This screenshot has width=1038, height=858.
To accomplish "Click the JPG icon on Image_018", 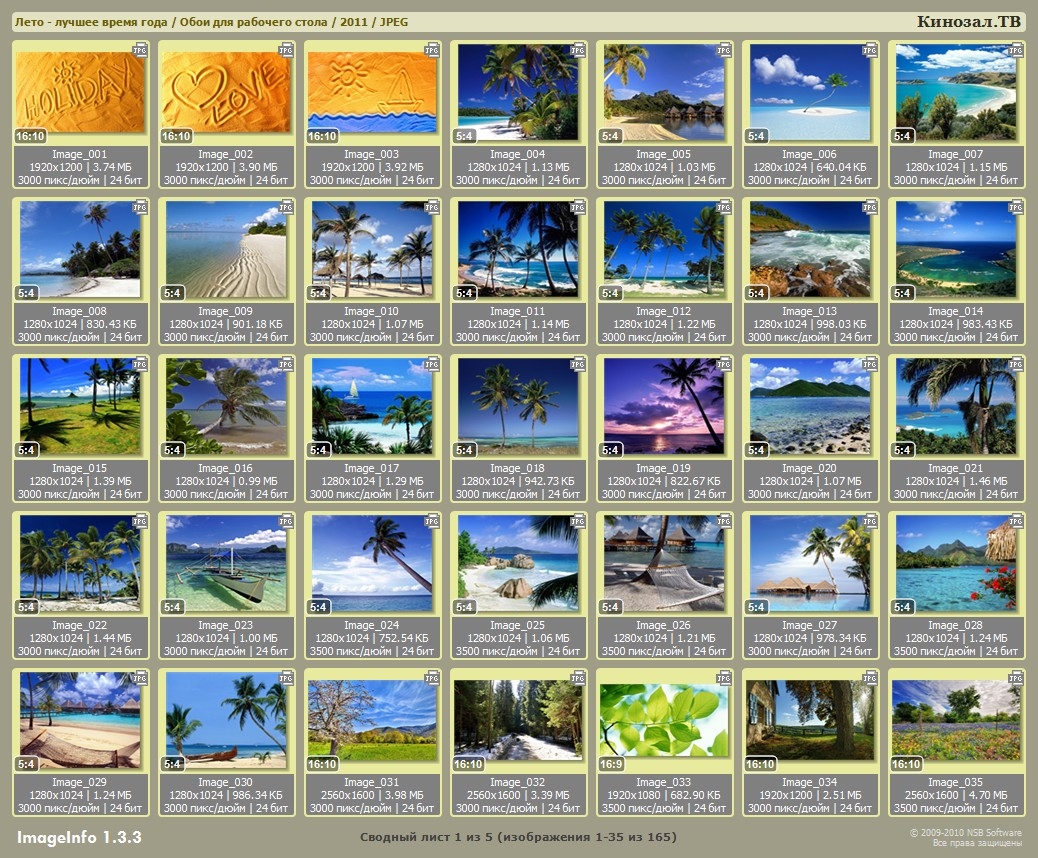I will click(x=578, y=364).
